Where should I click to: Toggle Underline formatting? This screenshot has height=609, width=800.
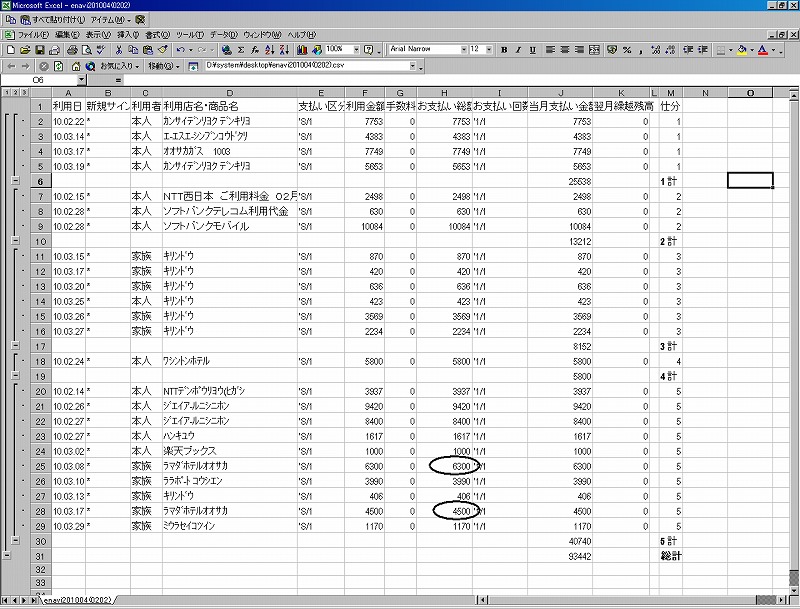point(533,49)
